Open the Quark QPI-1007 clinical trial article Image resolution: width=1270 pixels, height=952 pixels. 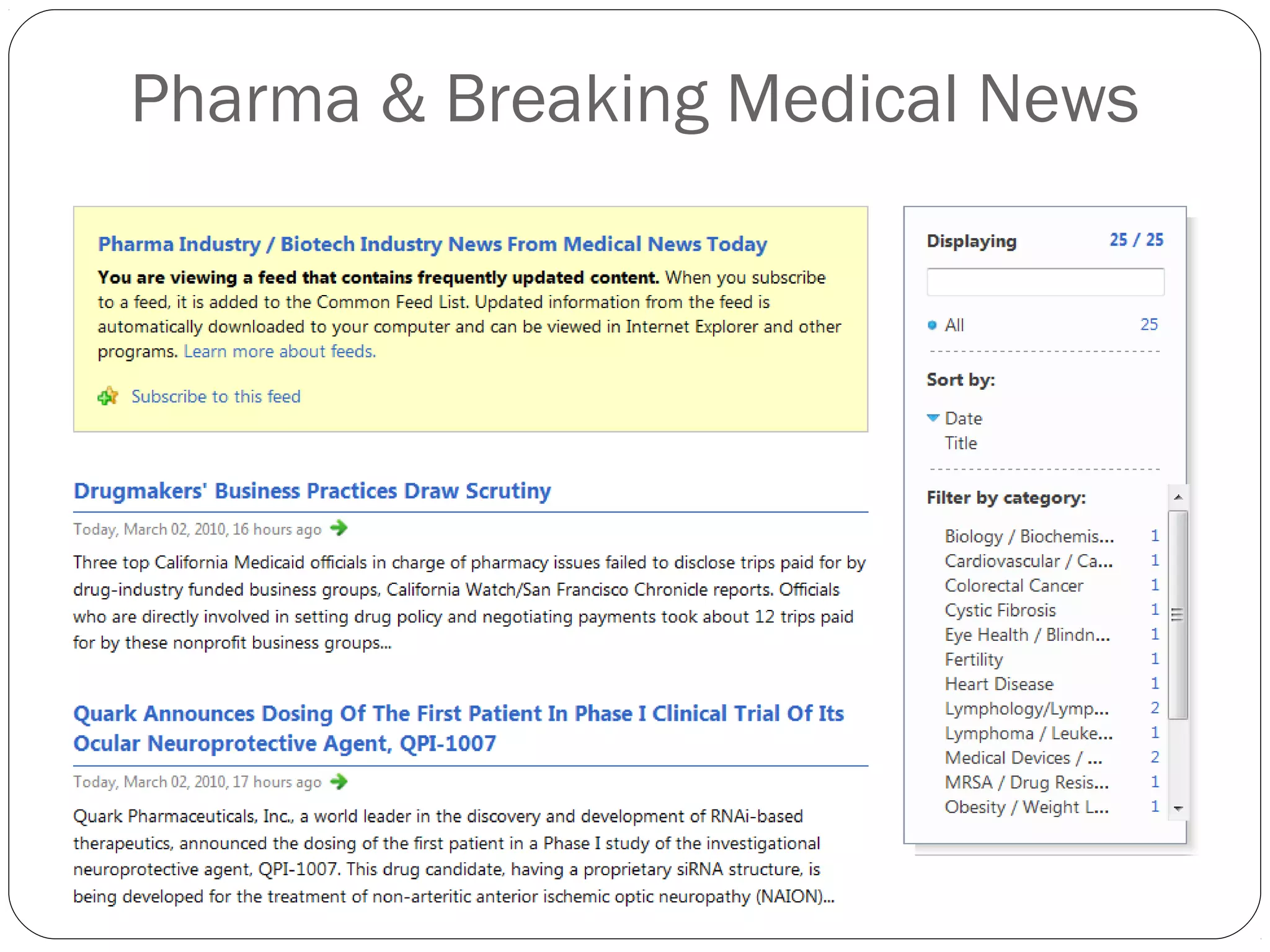pos(458,728)
